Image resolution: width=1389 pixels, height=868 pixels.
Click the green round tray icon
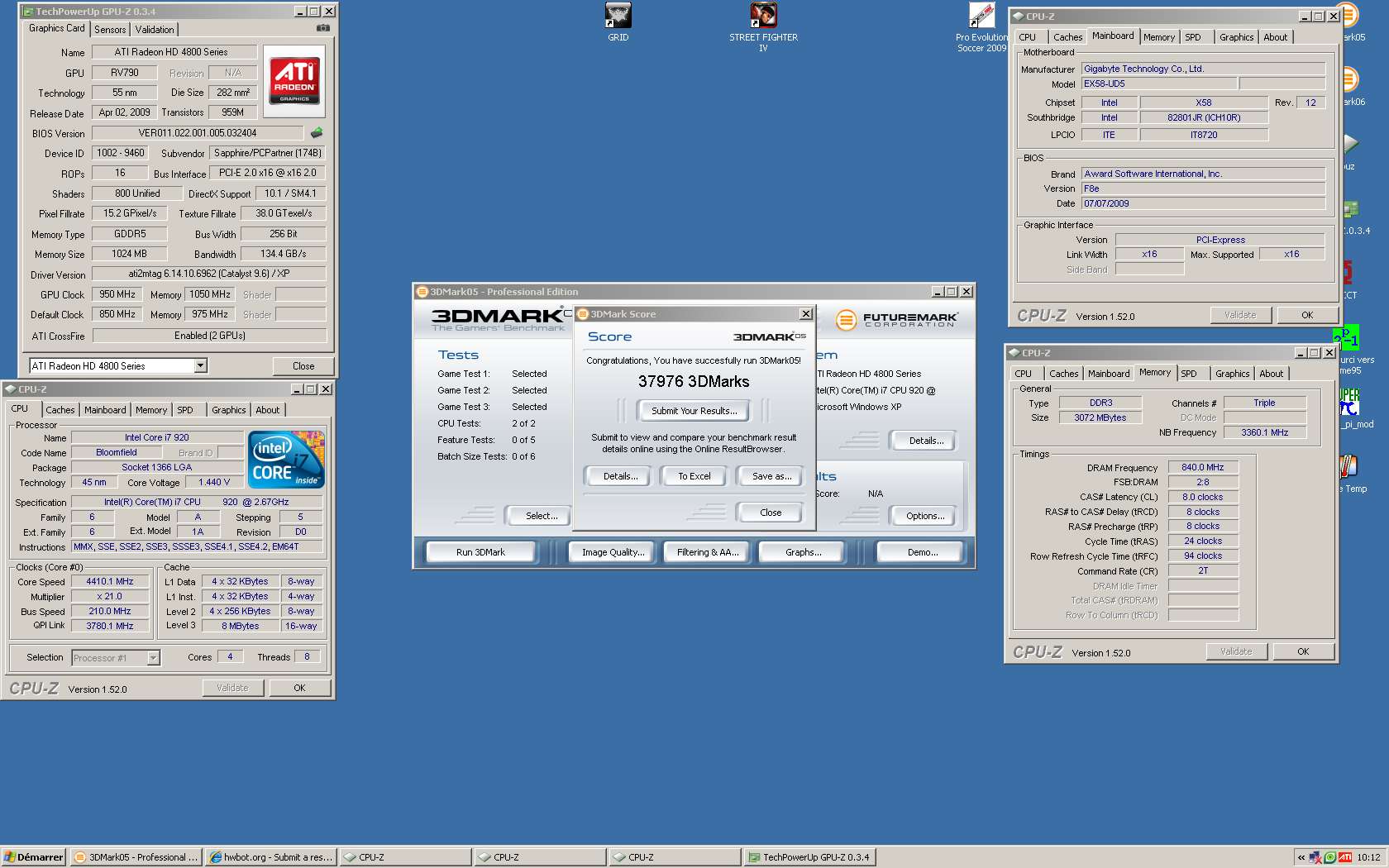1330,857
